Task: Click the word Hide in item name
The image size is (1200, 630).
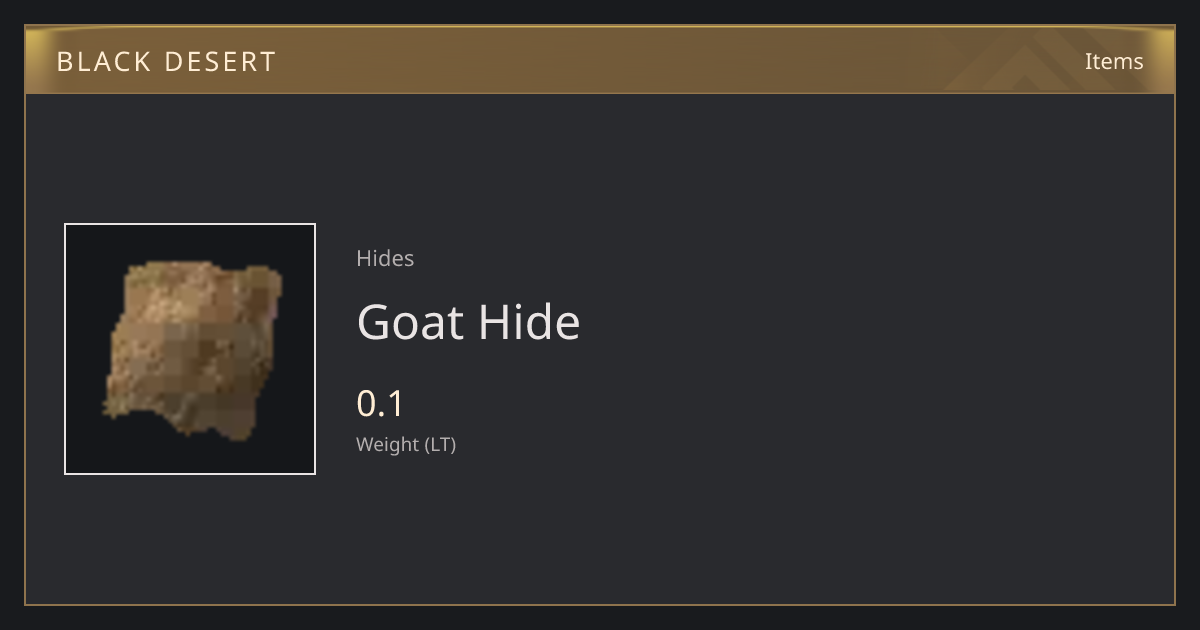Action: pos(529,322)
